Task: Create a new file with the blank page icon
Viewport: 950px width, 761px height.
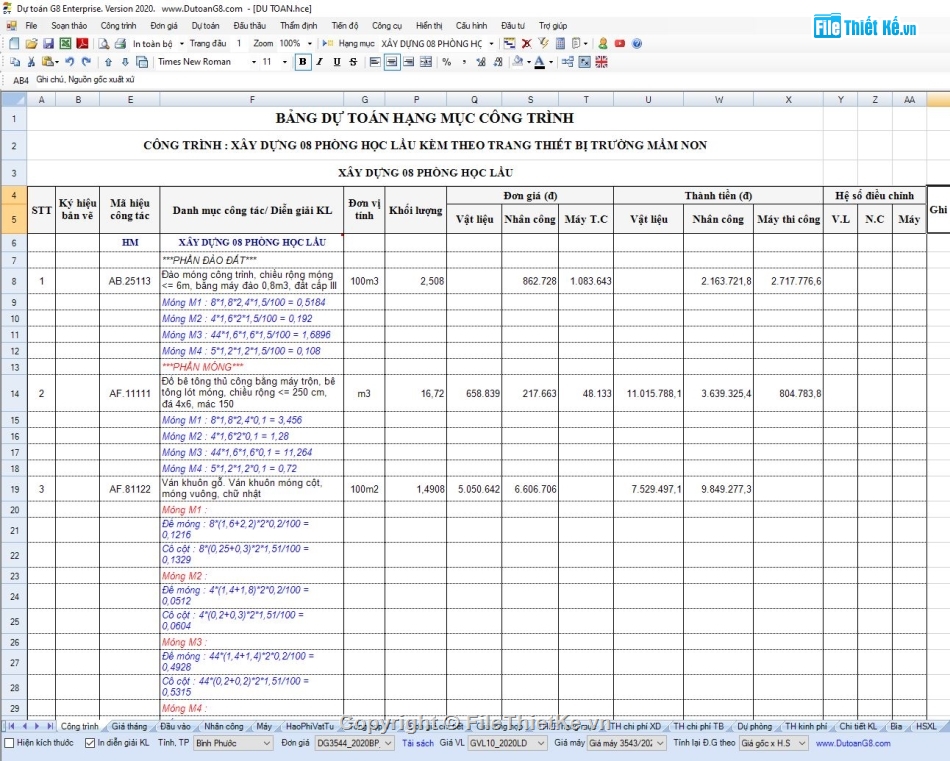Action: [14, 44]
